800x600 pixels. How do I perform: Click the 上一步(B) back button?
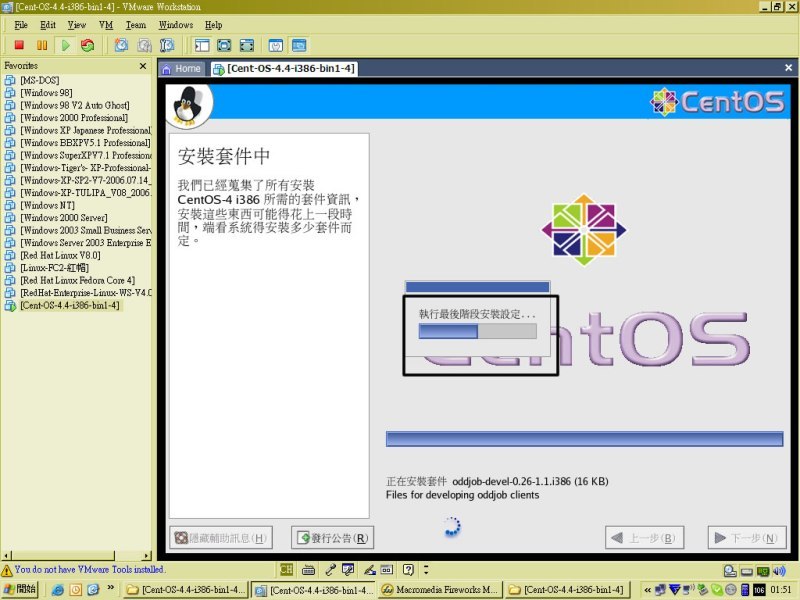point(644,538)
